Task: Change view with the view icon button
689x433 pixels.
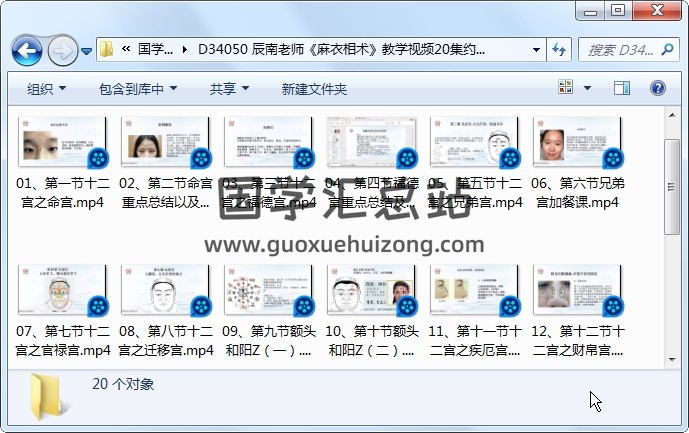Action: pyautogui.click(x=565, y=89)
